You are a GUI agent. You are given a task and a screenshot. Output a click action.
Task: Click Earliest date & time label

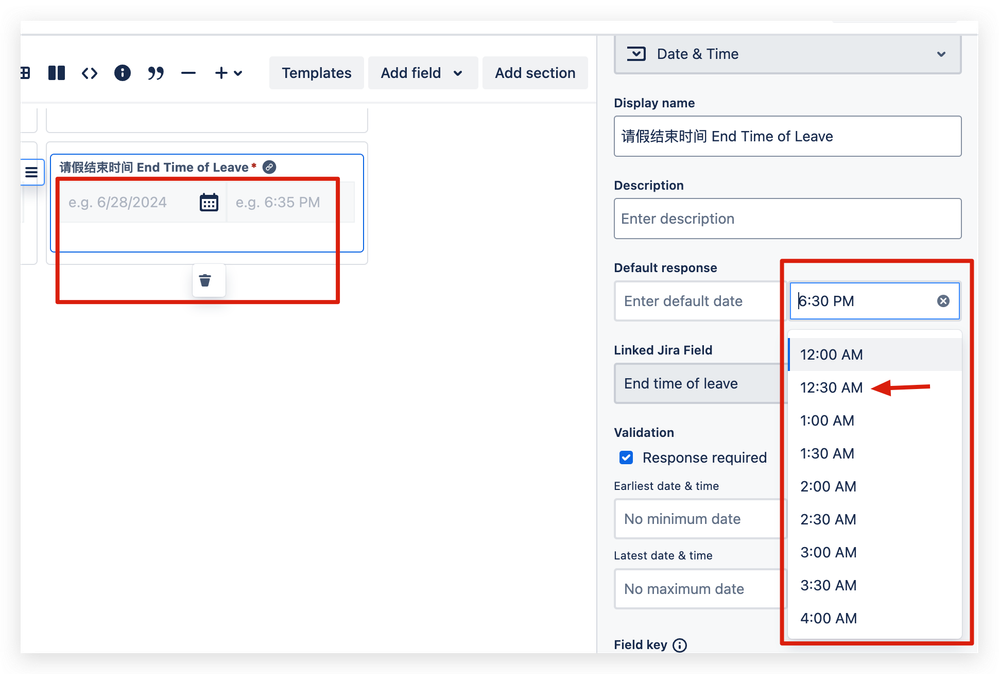(x=666, y=486)
